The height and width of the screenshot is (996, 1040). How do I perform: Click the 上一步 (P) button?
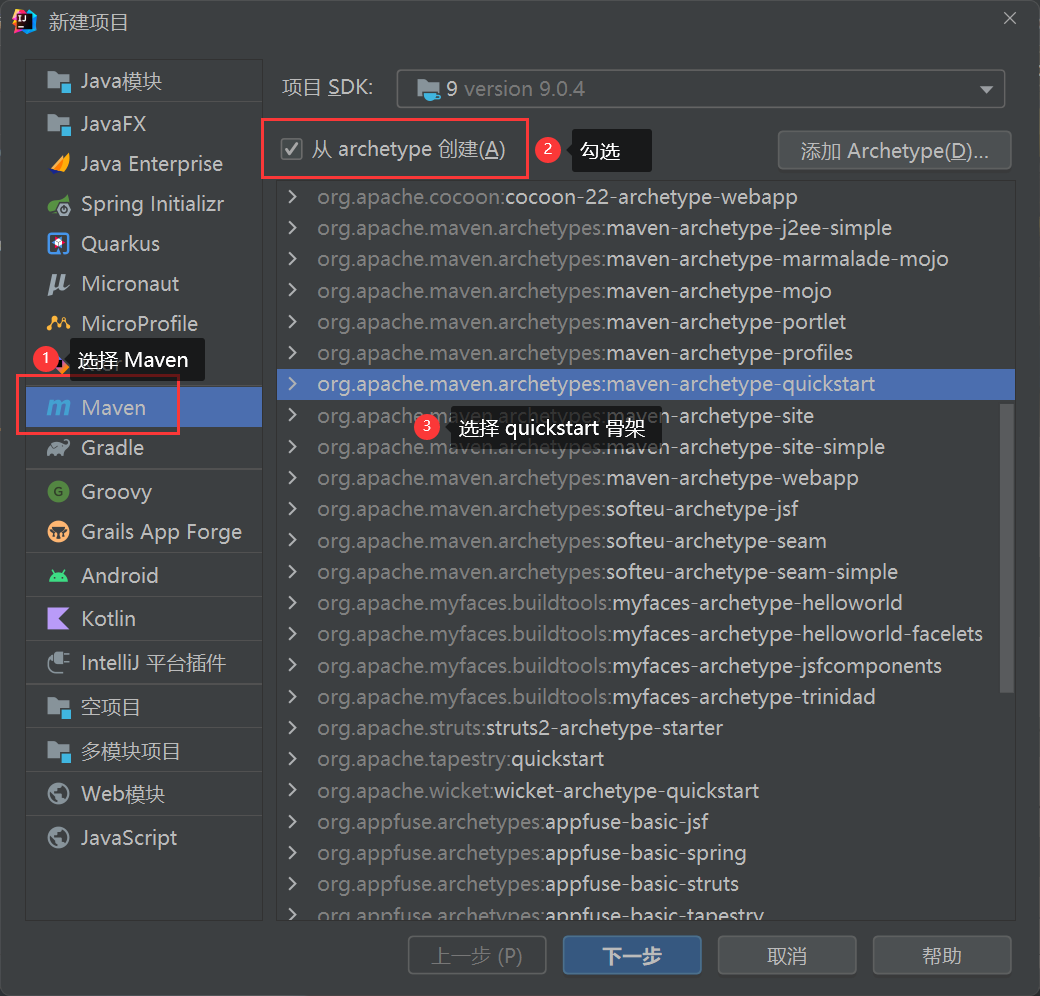tap(477, 956)
